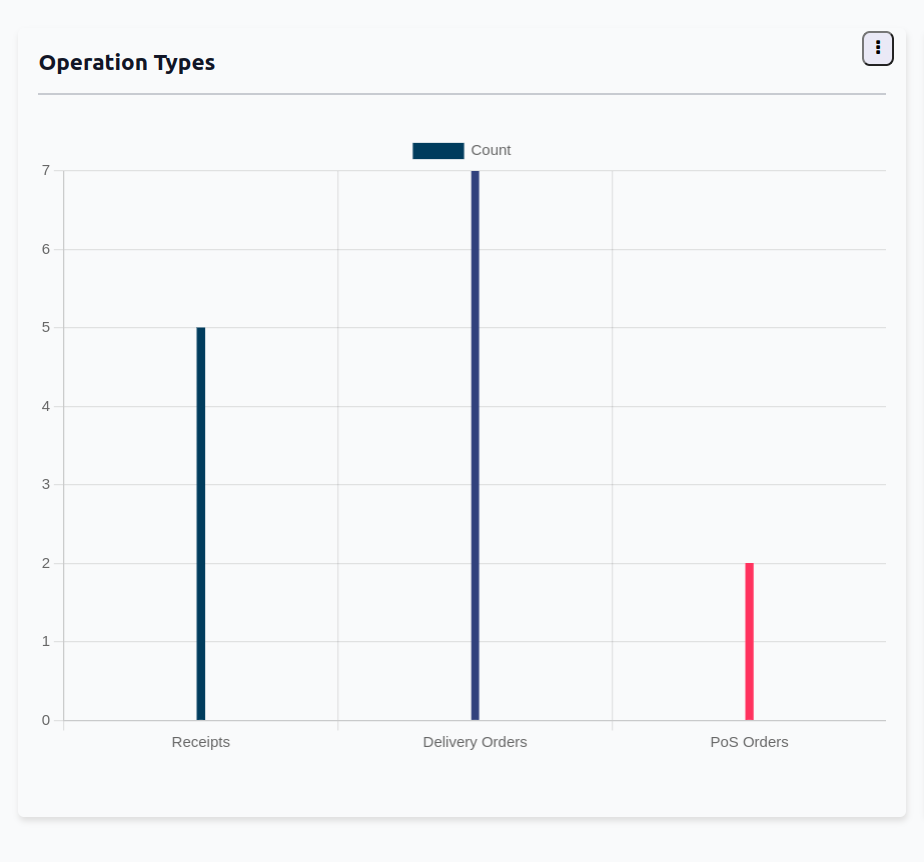Screen dimensions: 924x862
Task: Open the Operation Types three-dot options menu
Action: 877,48
